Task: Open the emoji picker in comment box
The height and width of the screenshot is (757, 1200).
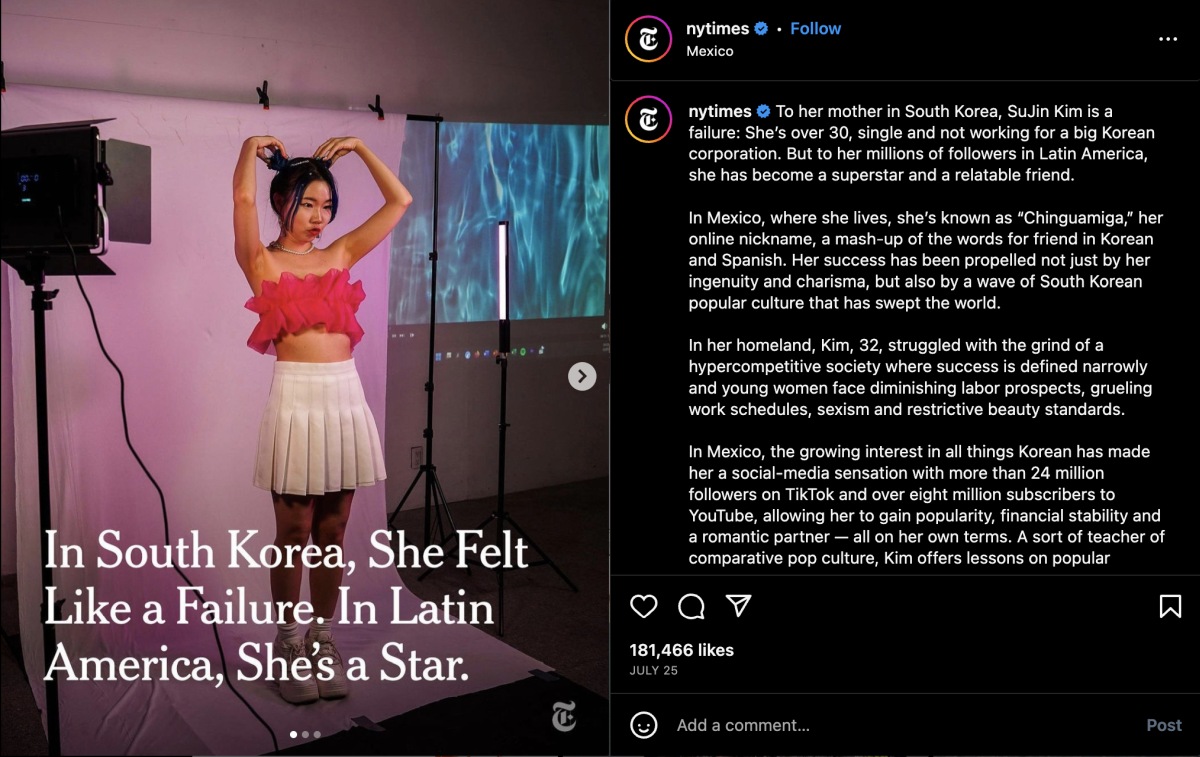Action: point(644,725)
